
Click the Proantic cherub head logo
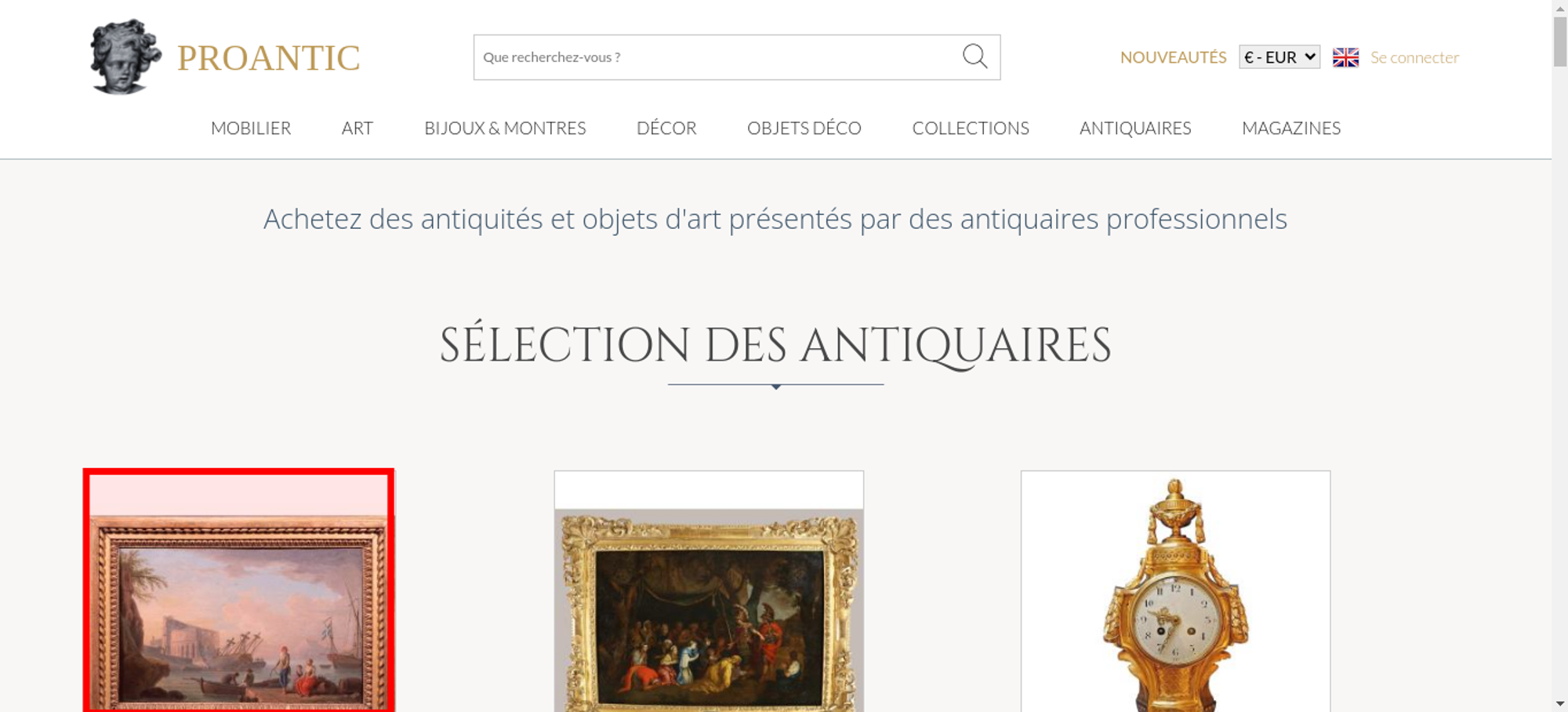point(125,57)
